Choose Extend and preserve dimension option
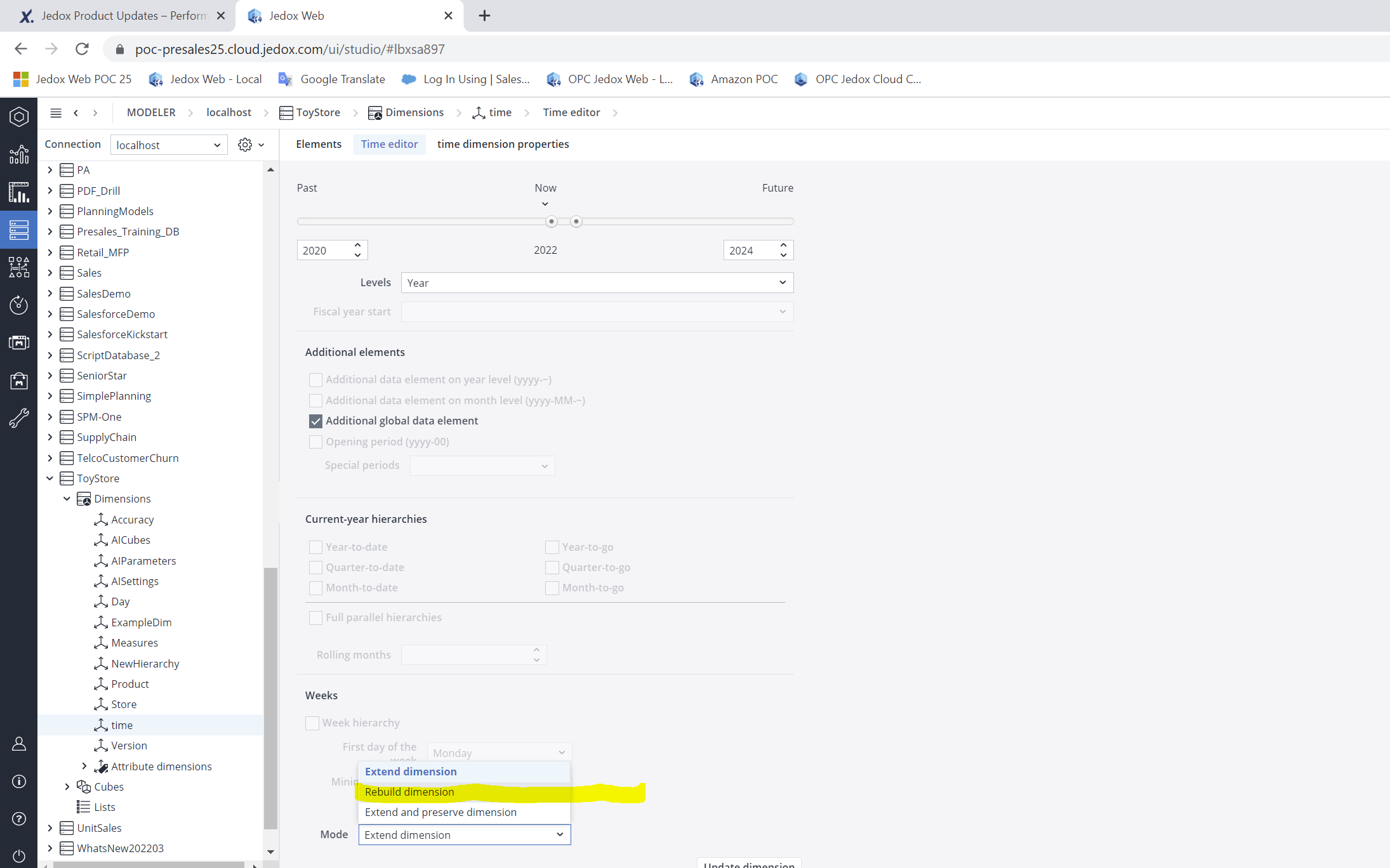1390x868 pixels. pos(440,812)
